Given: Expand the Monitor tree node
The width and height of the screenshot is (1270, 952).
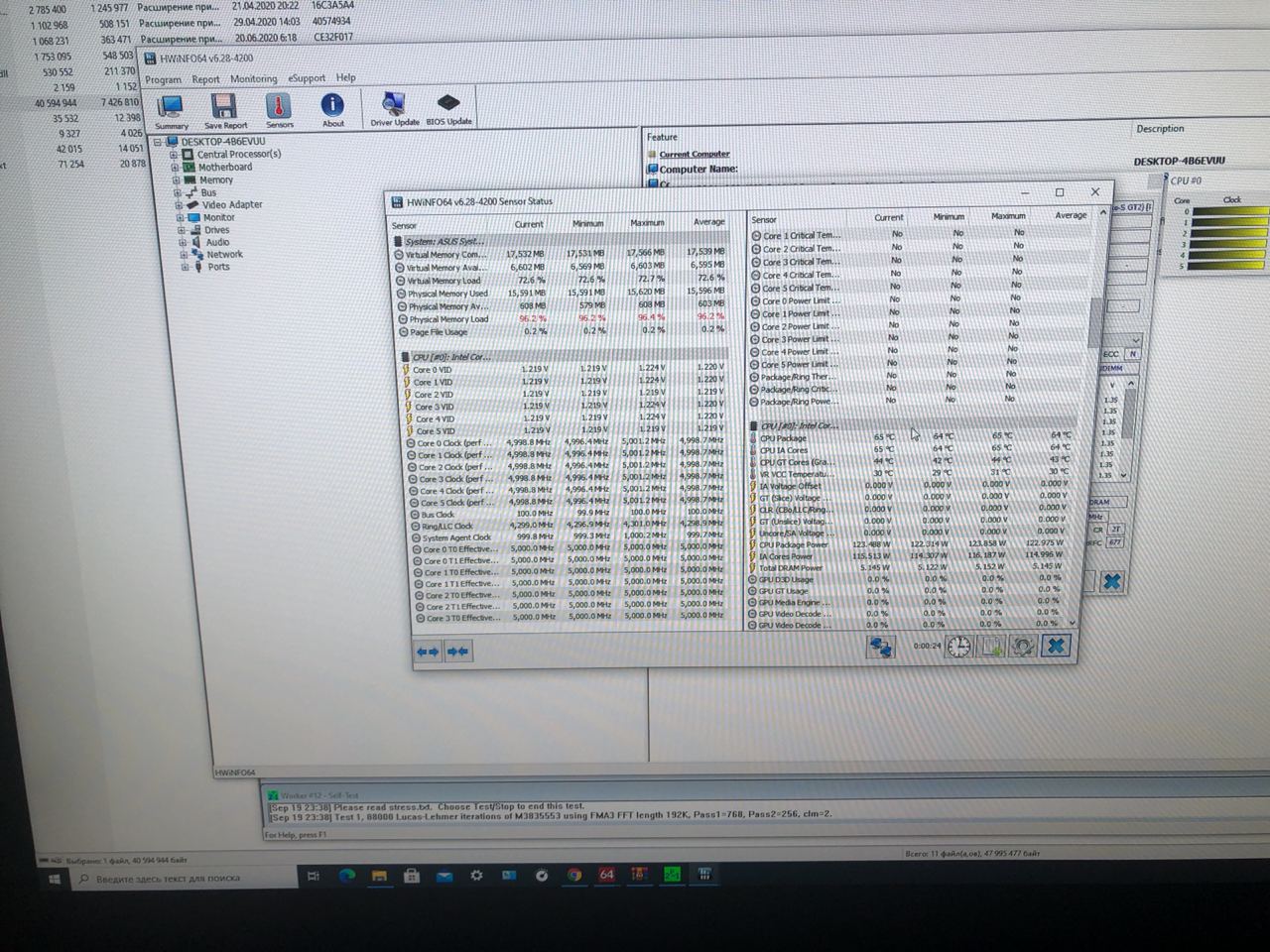Looking at the screenshot, I should 180,218.
